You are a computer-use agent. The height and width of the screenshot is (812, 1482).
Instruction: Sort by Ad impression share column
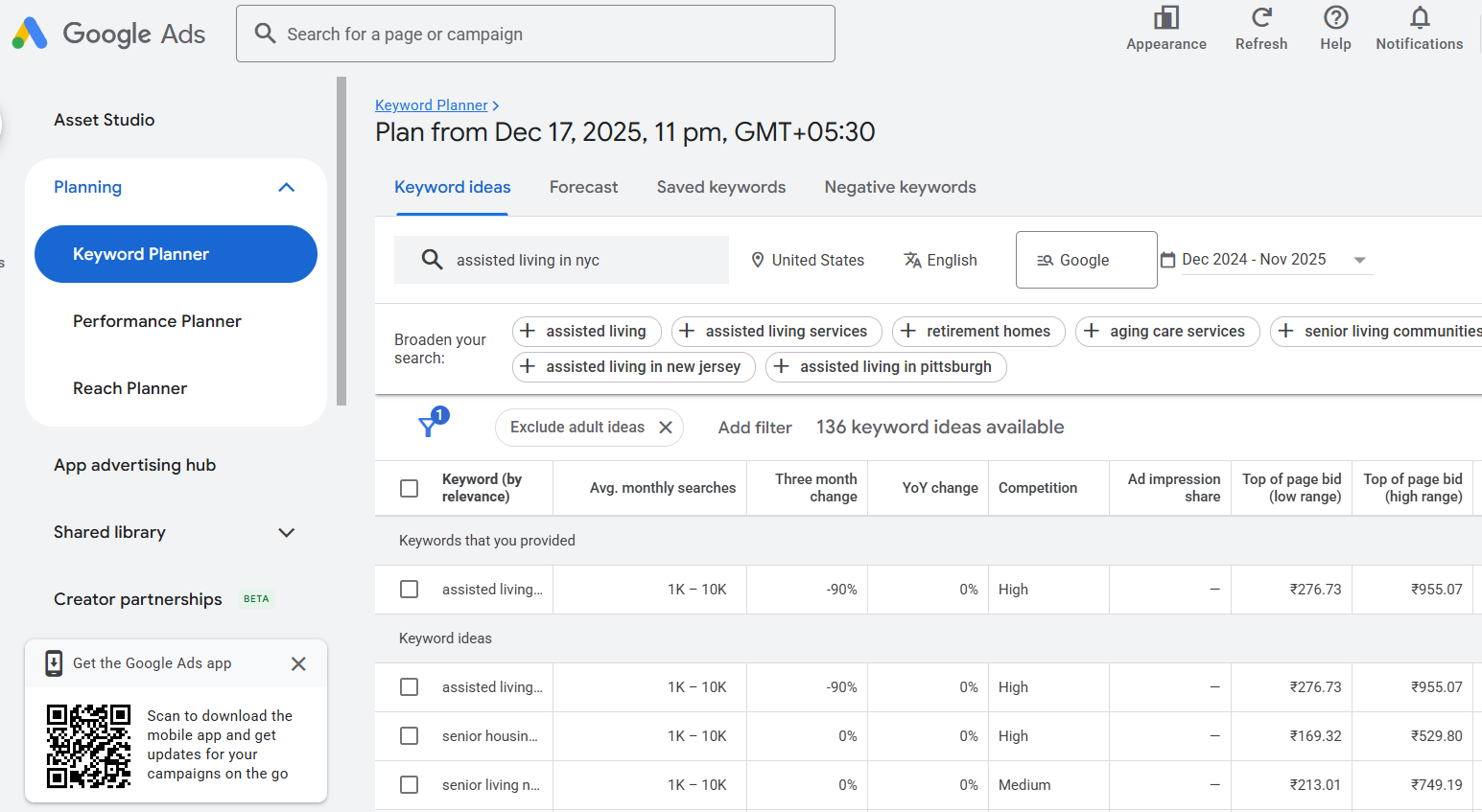pyautogui.click(x=1174, y=488)
